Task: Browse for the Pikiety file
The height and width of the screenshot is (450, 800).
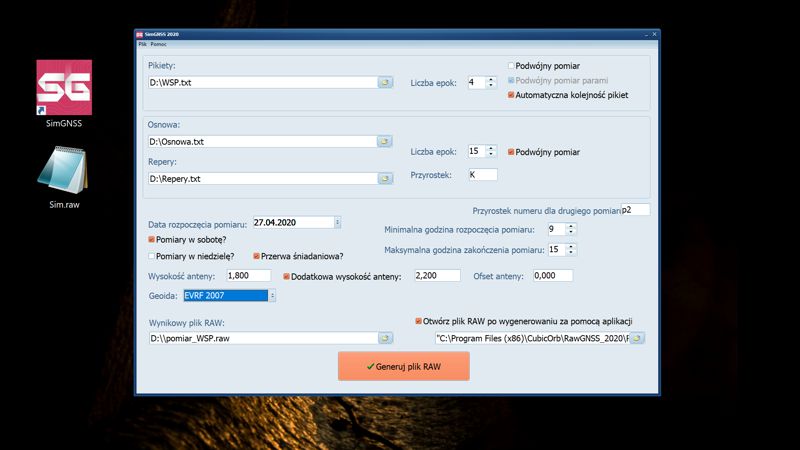Action: [x=385, y=82]
